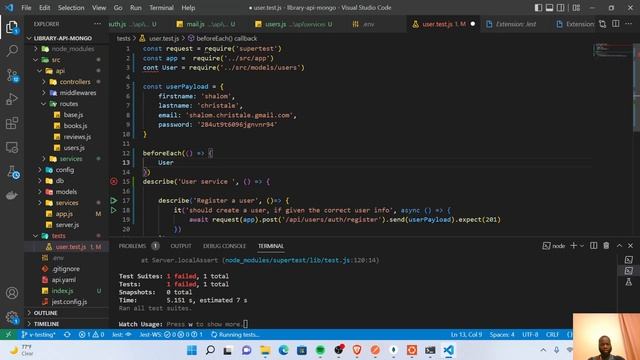Collapse the src folder
The image size is (640, 360).
36,60
